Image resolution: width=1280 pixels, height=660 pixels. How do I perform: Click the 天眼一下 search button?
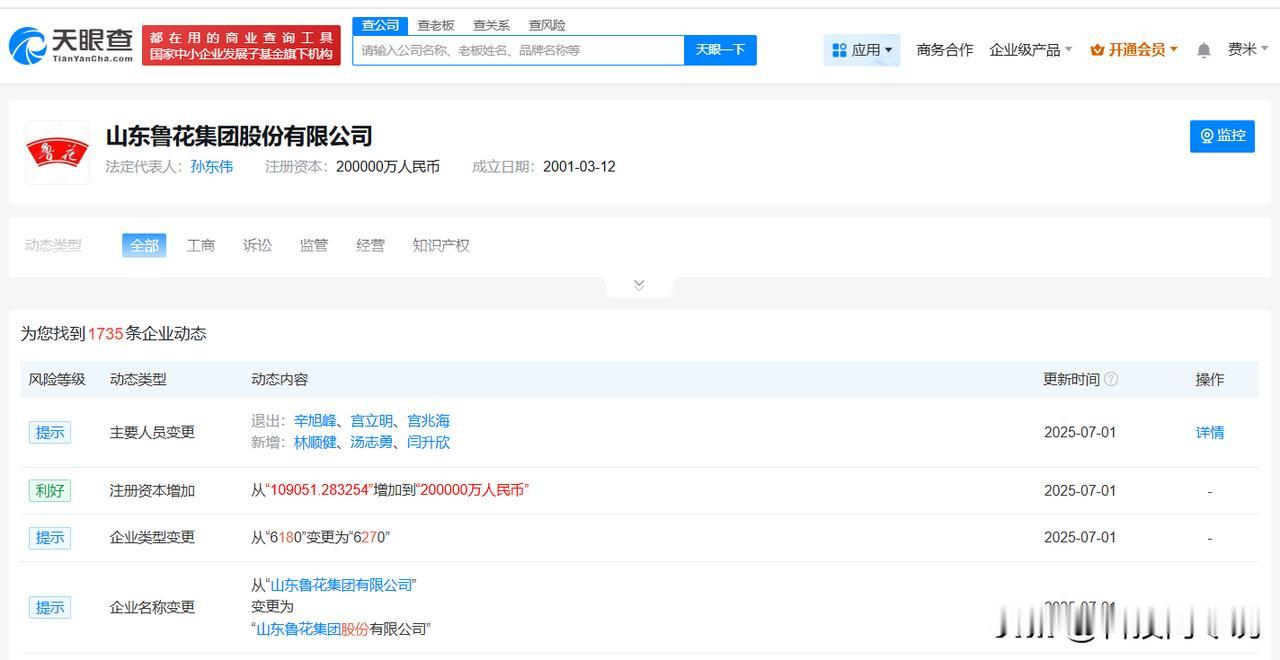click(720, 50)
